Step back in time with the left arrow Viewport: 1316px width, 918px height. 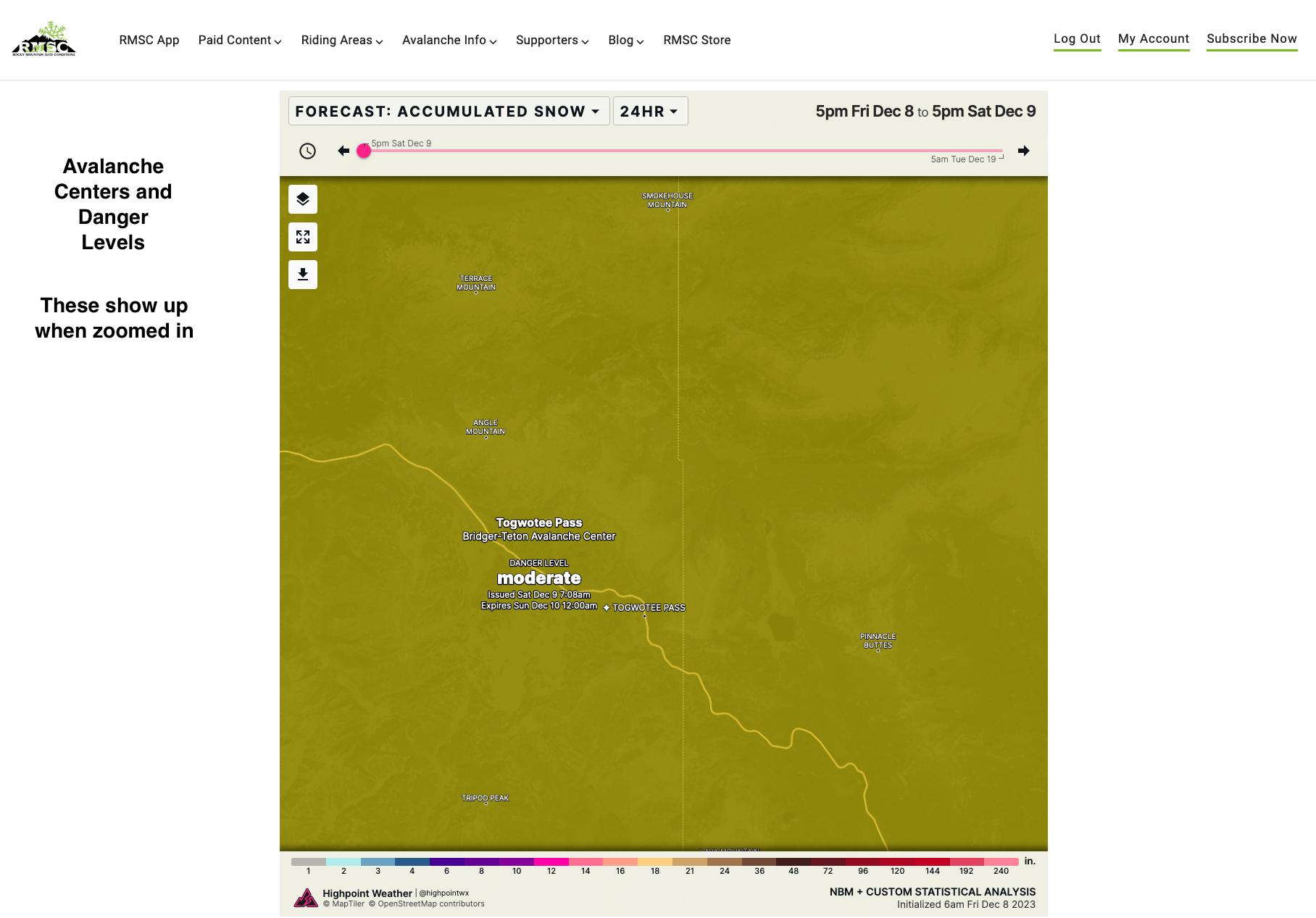[x=343, y=151]
